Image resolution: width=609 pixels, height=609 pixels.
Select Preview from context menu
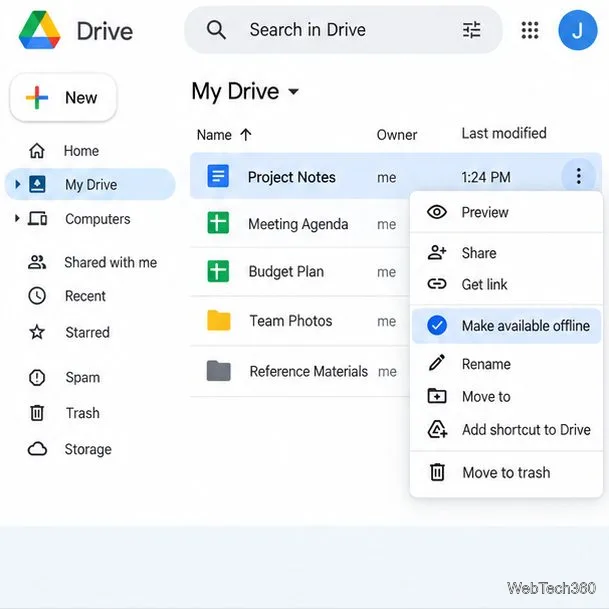tap(506, 212)
